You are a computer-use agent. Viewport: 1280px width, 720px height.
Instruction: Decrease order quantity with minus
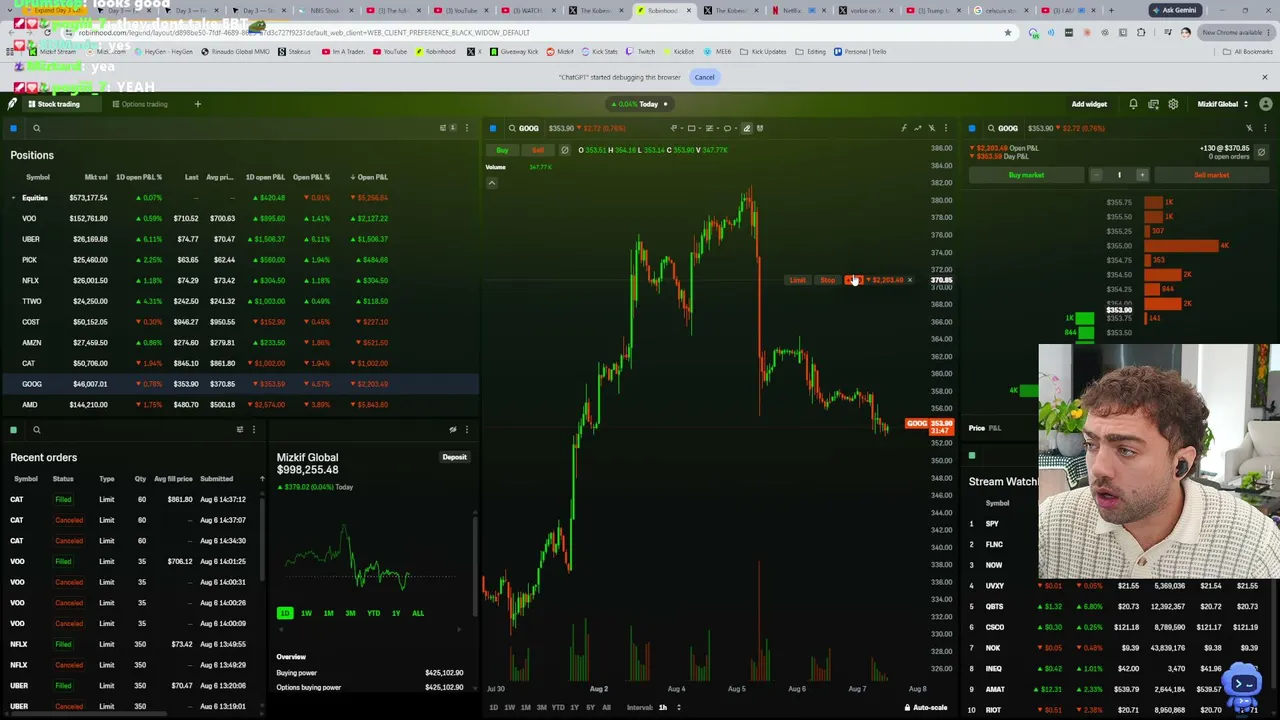(x=1096, y=175)
